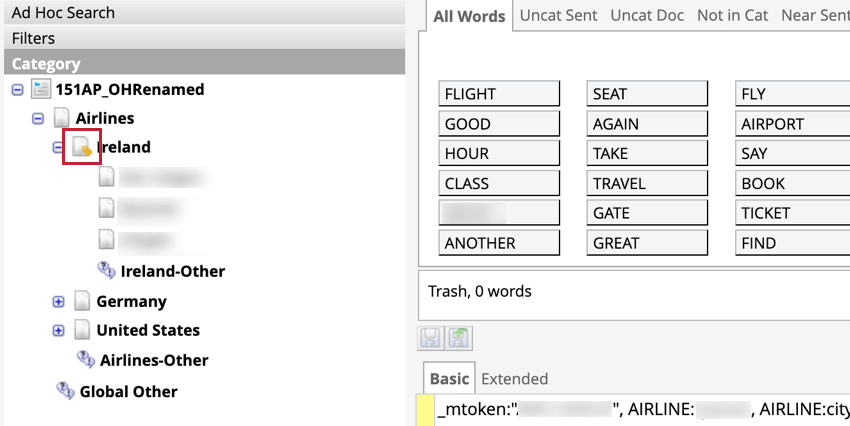Click the Ireland category page icon
The width and height of the screenshot is (850, 426).
point(82,147)
